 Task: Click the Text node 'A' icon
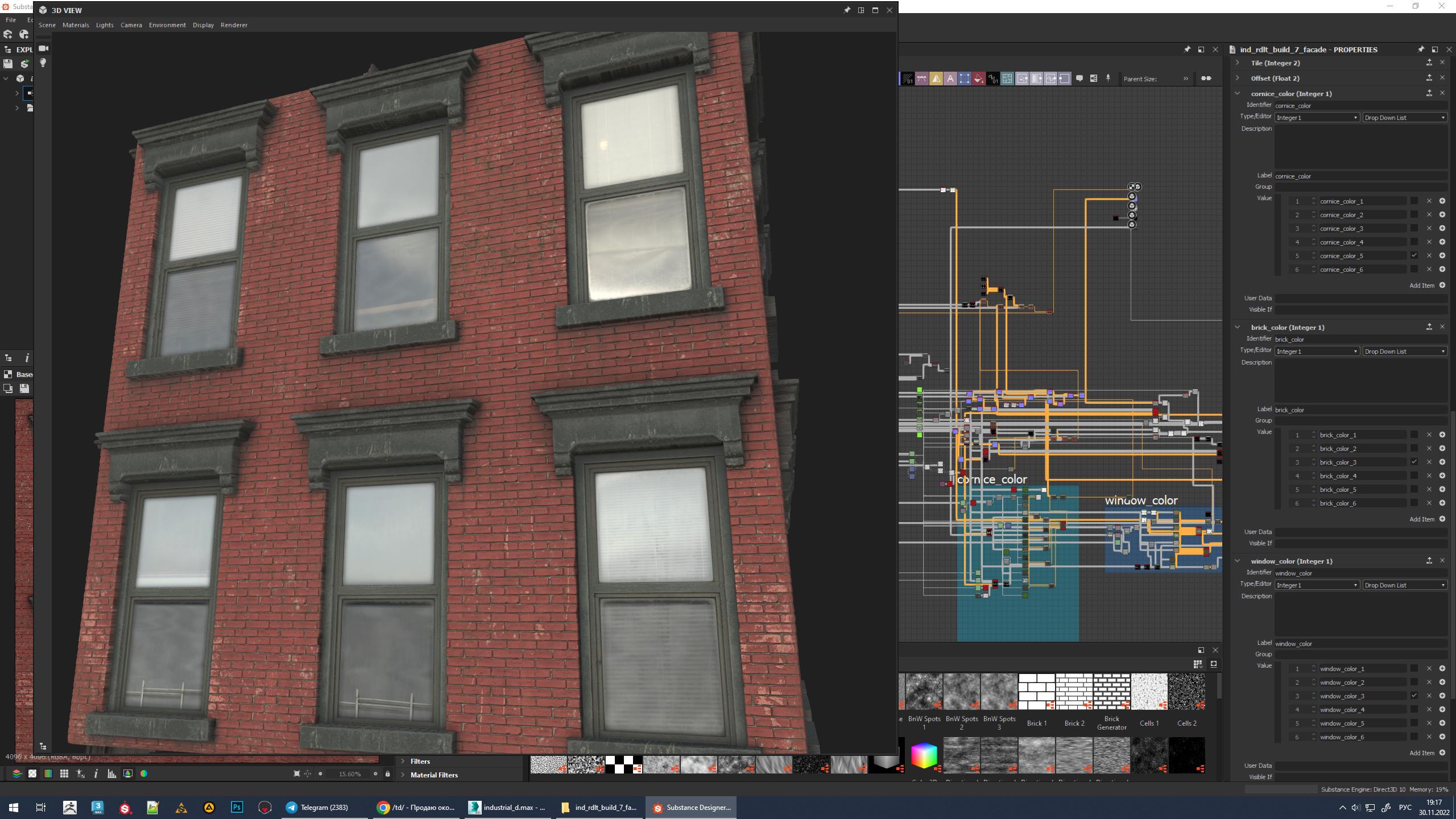pyautogui.click(x=950, y=78)
